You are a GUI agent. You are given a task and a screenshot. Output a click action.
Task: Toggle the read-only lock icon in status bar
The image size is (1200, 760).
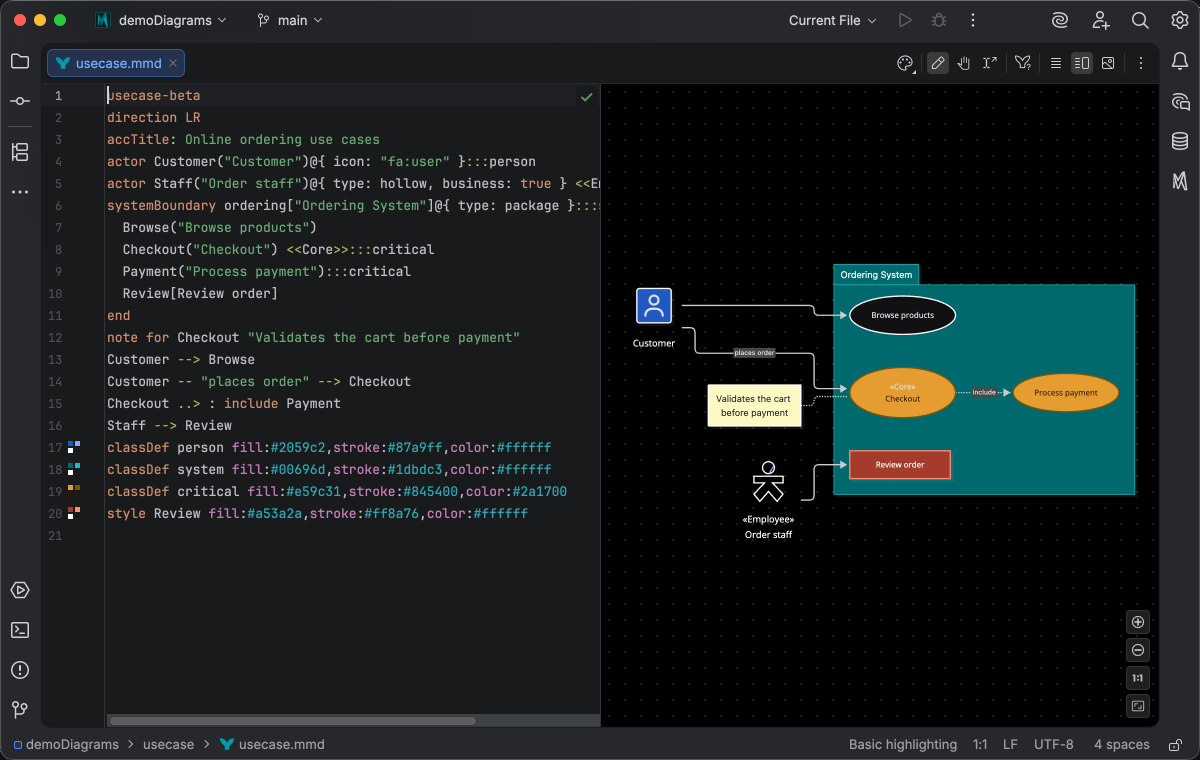pos(1173,744)
